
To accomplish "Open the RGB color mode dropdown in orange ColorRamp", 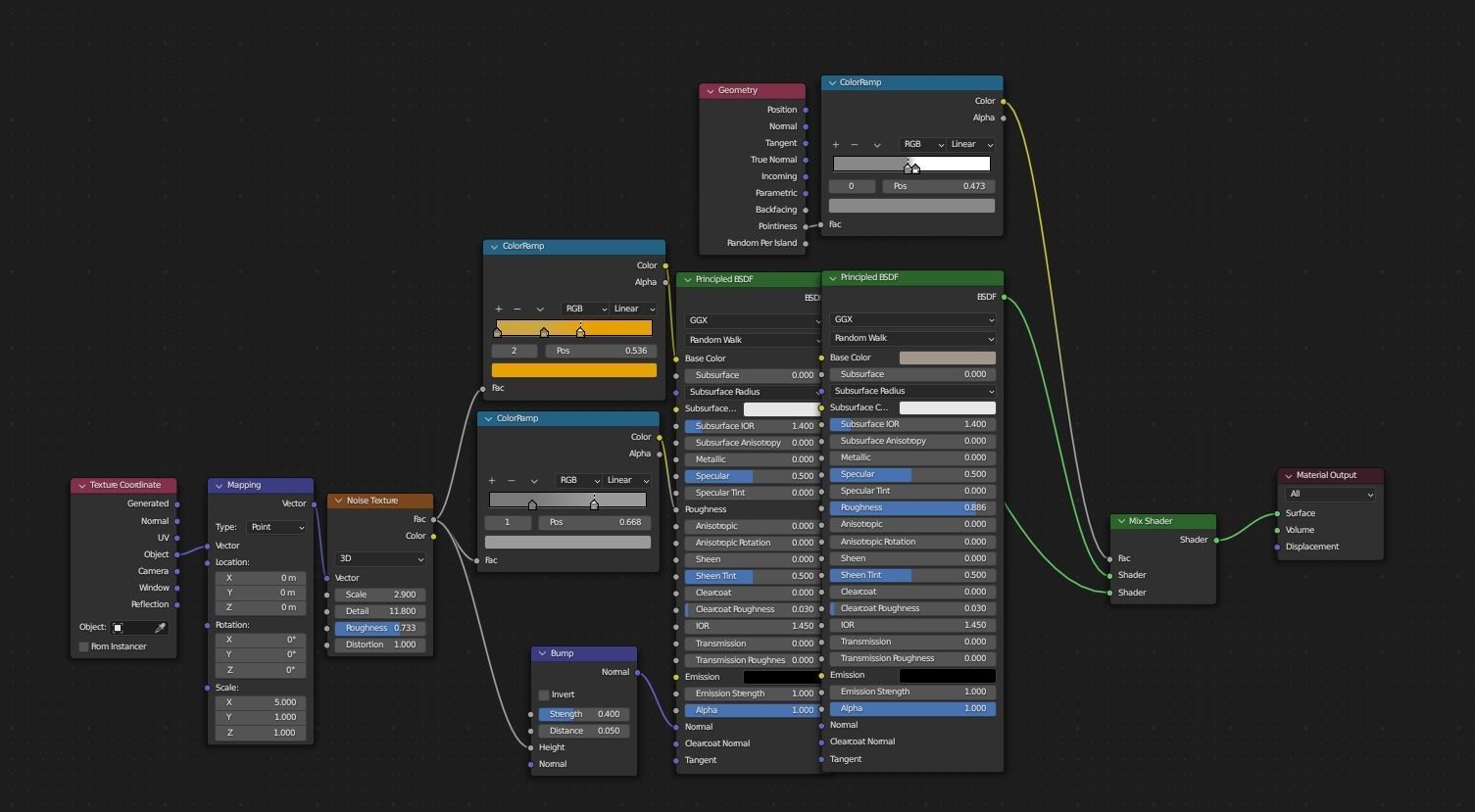I will [x=585, y=309].
